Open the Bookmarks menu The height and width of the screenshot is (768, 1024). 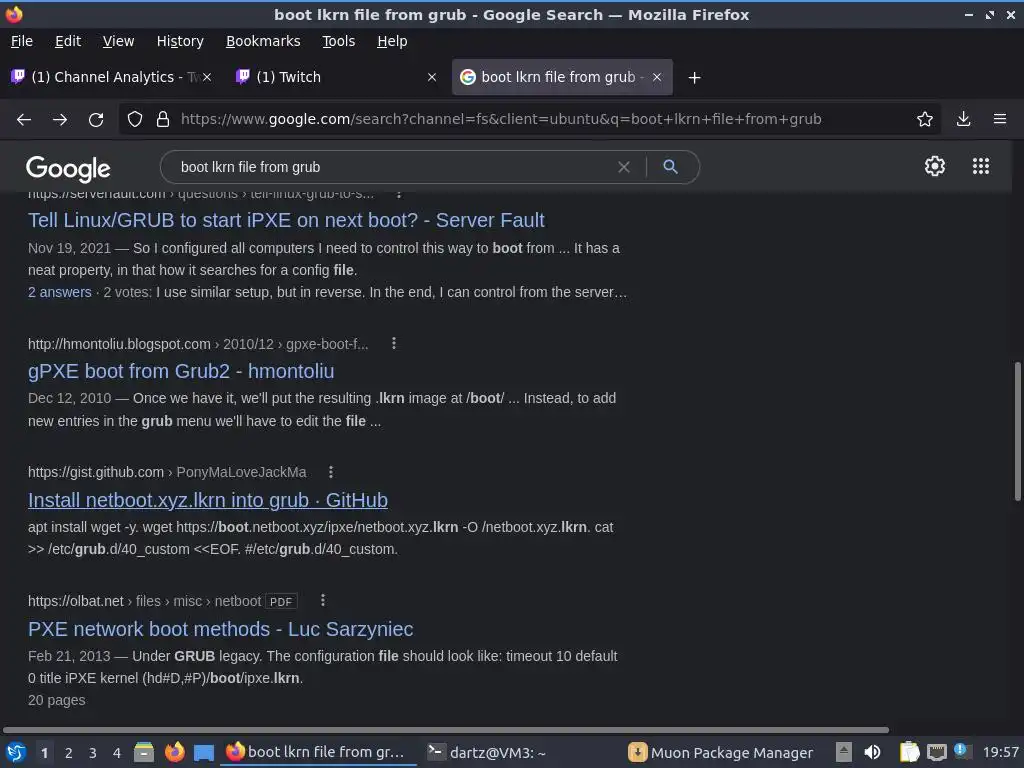263,41
